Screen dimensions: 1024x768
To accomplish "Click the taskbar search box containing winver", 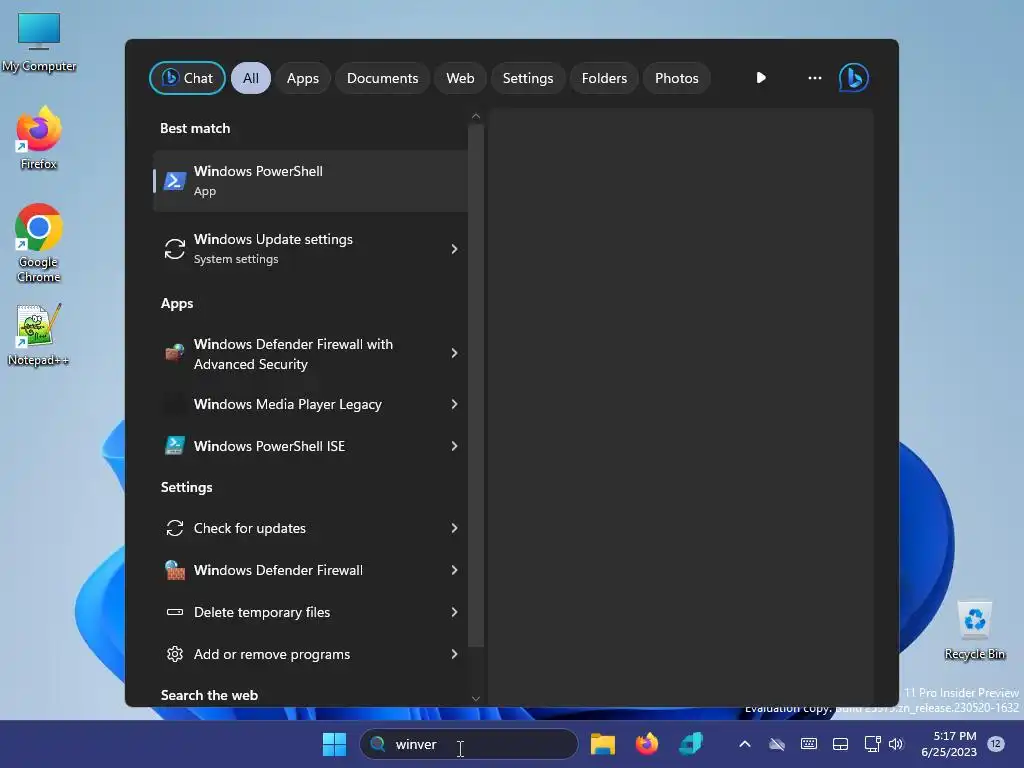I will [469, 744].
